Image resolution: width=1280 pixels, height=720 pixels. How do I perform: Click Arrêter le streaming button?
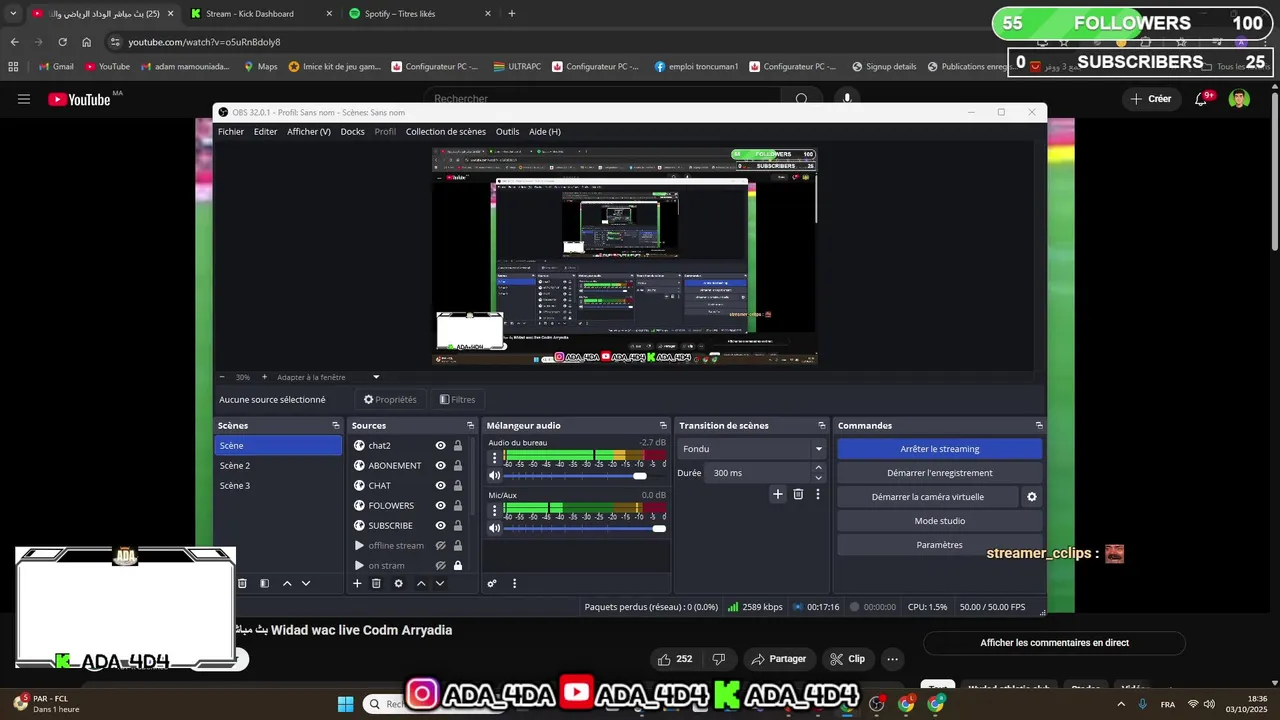tap(940, 449)
